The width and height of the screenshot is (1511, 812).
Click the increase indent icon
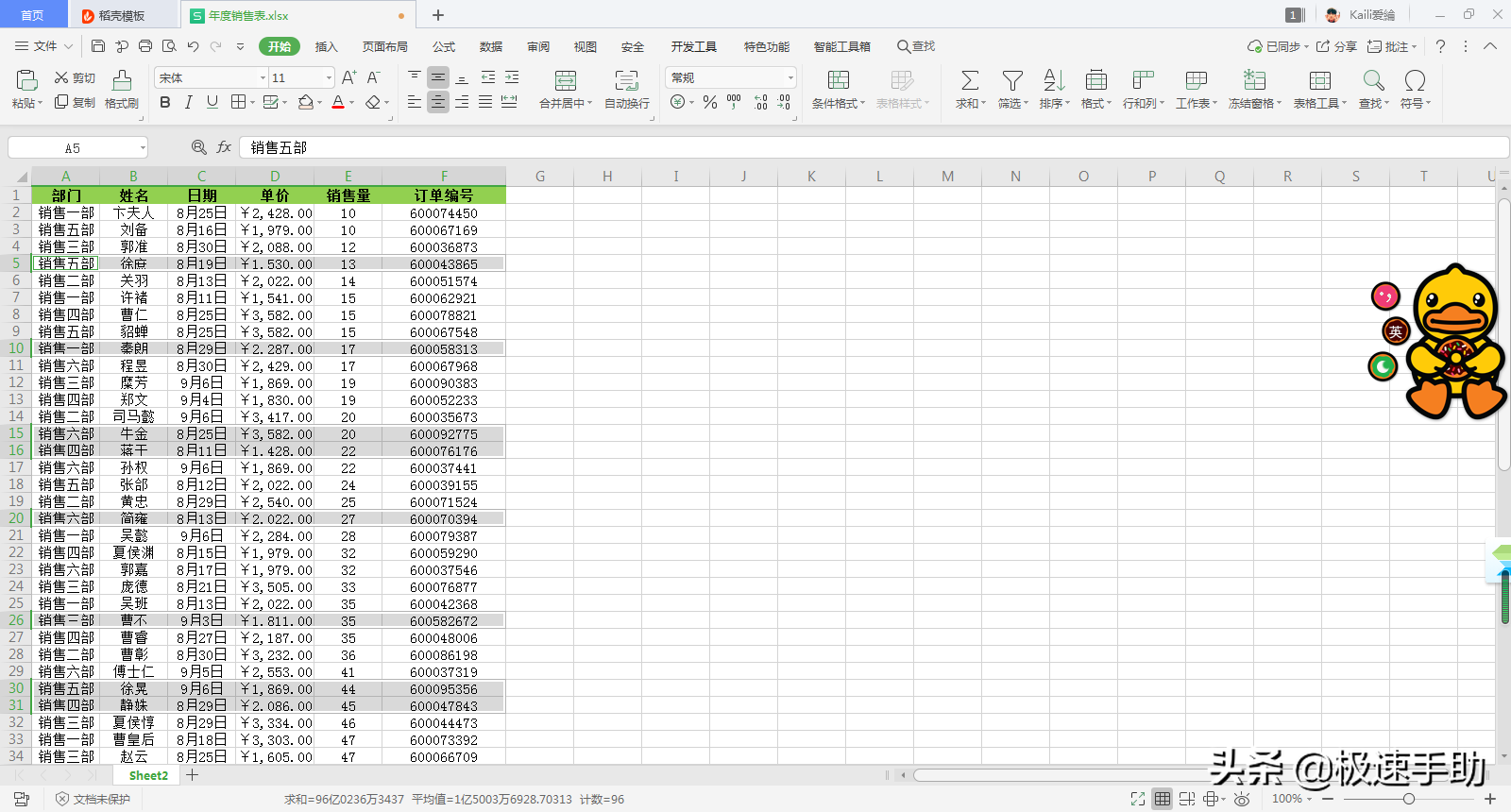tap(512, 77)
